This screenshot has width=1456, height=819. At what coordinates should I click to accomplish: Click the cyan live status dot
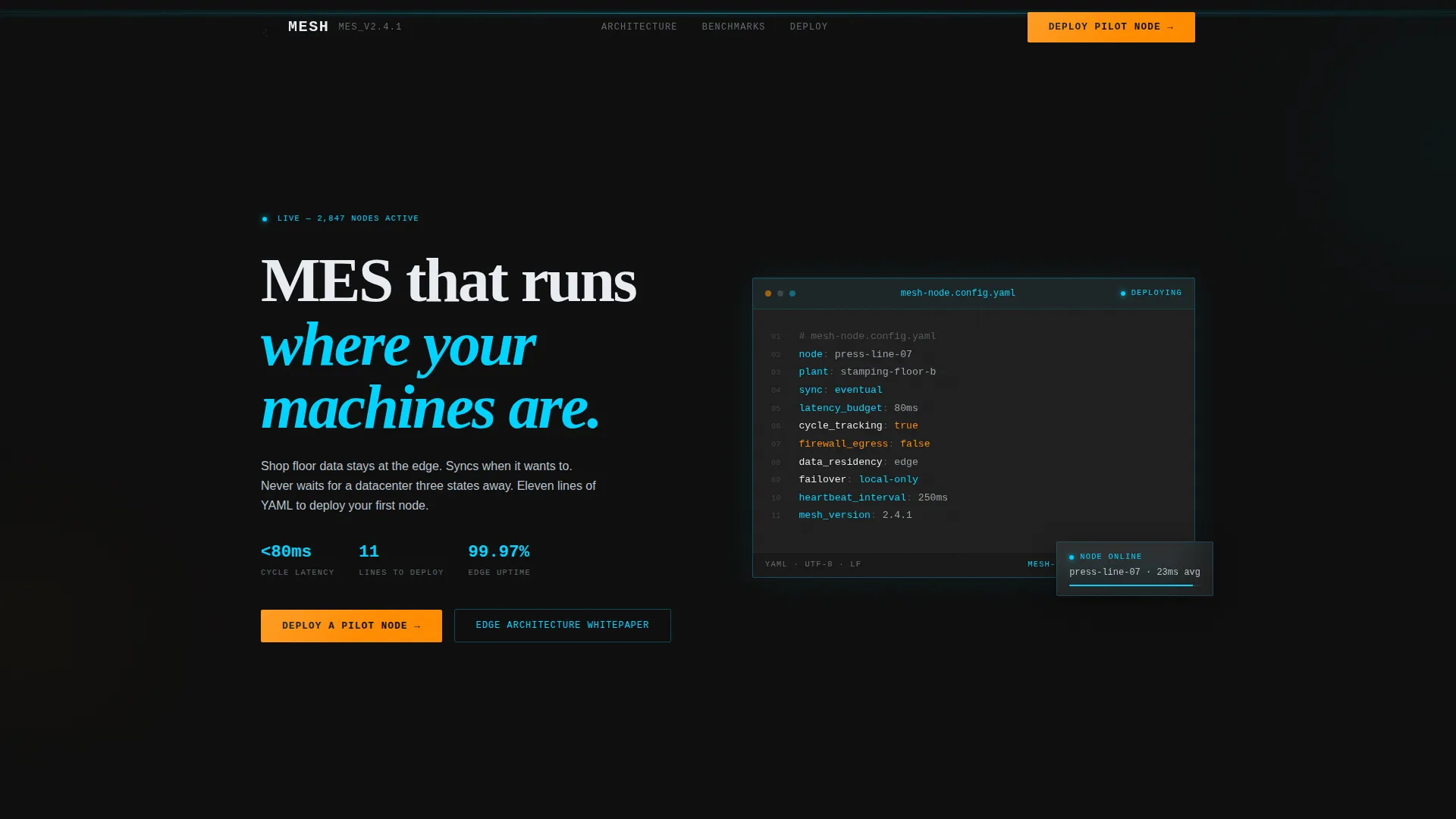(265, 219)
